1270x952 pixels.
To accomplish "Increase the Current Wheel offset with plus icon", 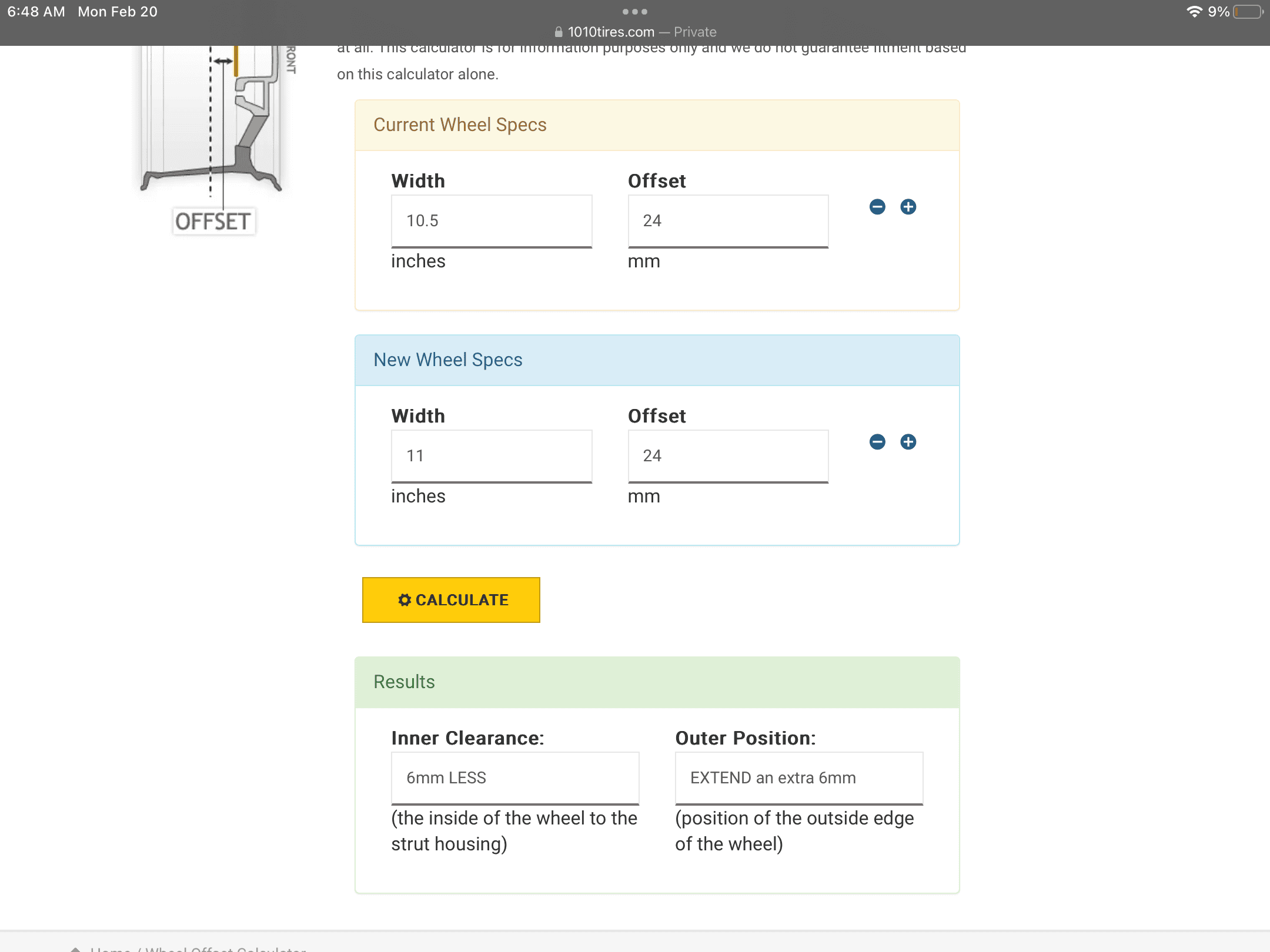I will point(908,207).
